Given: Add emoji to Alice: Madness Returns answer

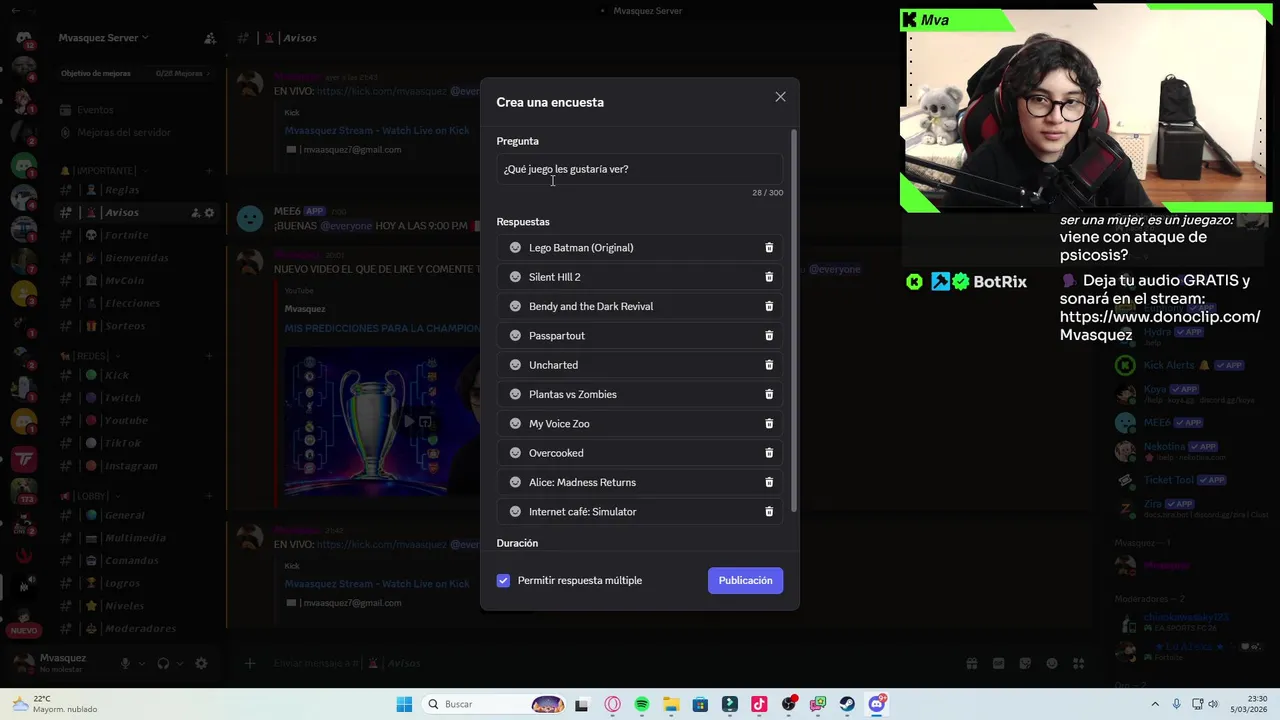Looking at the screenshot, I should click(x=515, y=482).
